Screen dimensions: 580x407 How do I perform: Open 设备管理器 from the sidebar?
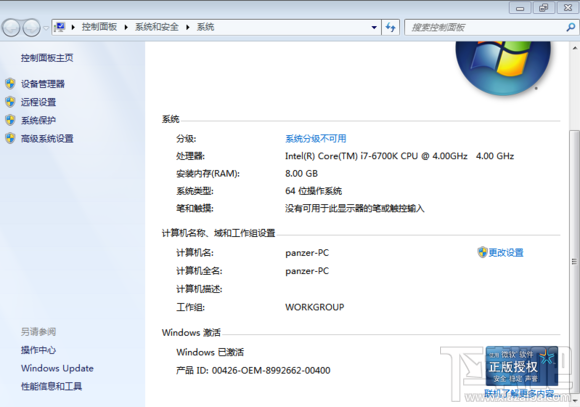[43, 84]
